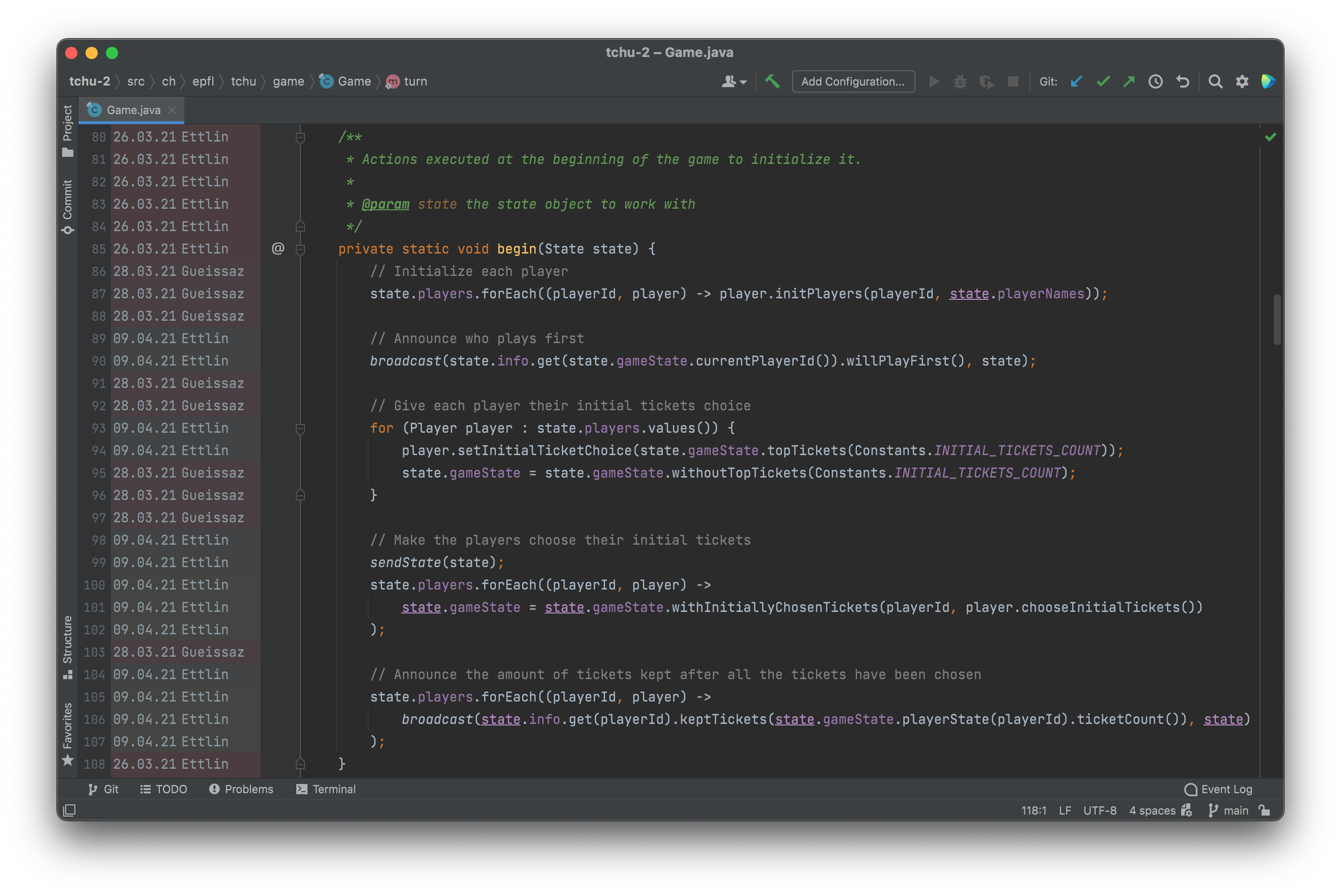The height and width of the screenshot is (896, 1341).
Task: Click game package breadcrumb
Action: 288,82
